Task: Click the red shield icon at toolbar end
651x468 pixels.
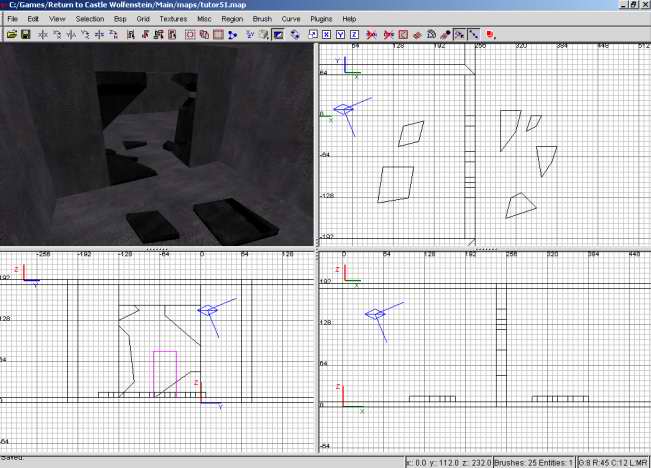Action: (489, 34)
